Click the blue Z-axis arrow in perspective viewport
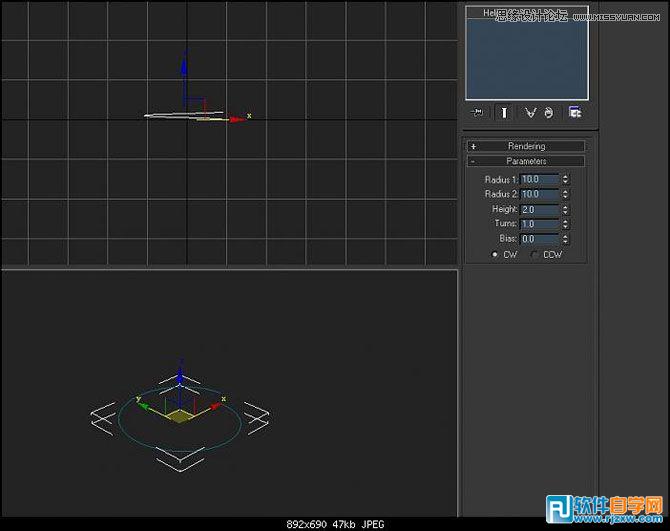This screenshot has width=670, height=531. tap(180, 376)
